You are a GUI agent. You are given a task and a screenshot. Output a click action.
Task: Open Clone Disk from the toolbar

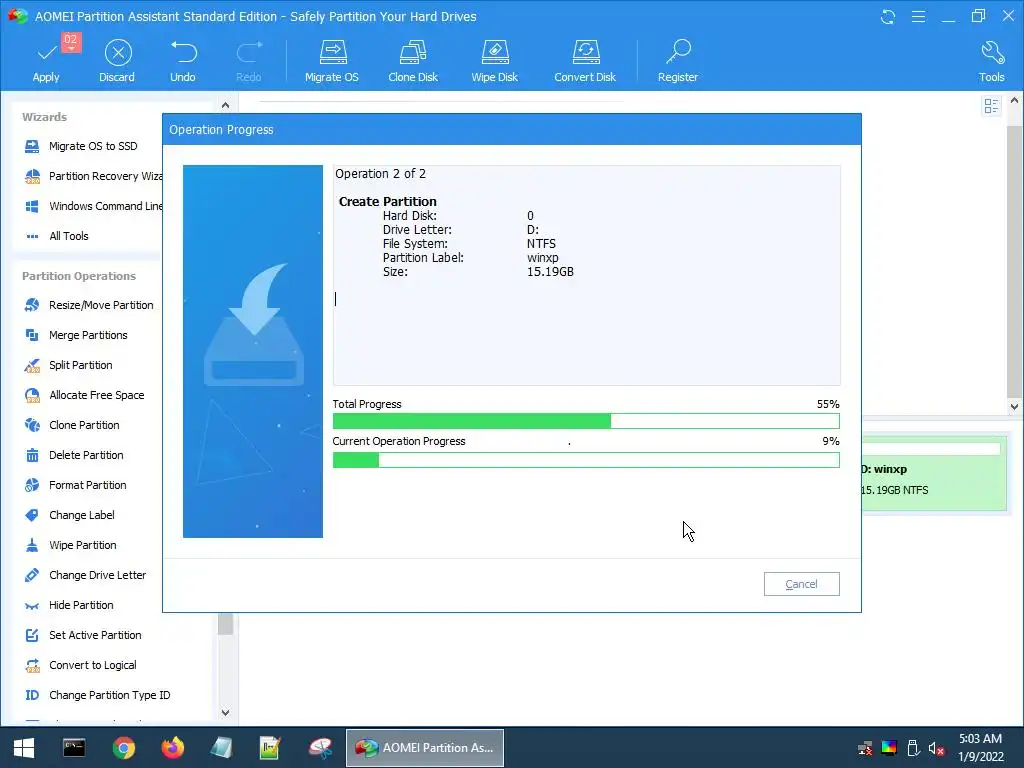pyautogui.click(x=413, y=61)
